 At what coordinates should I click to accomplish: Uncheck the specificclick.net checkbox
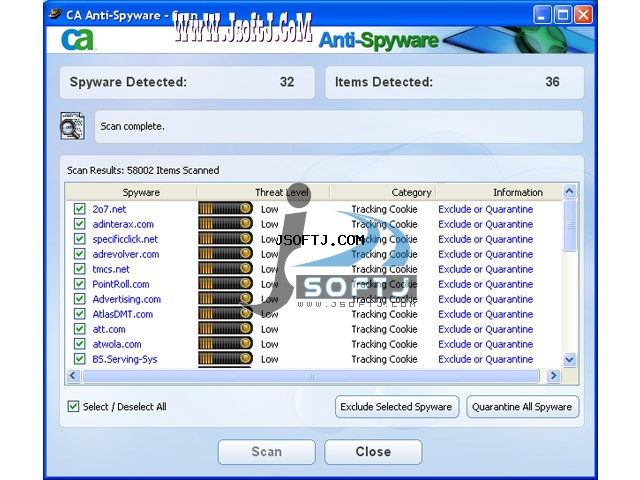coord(80,239)
